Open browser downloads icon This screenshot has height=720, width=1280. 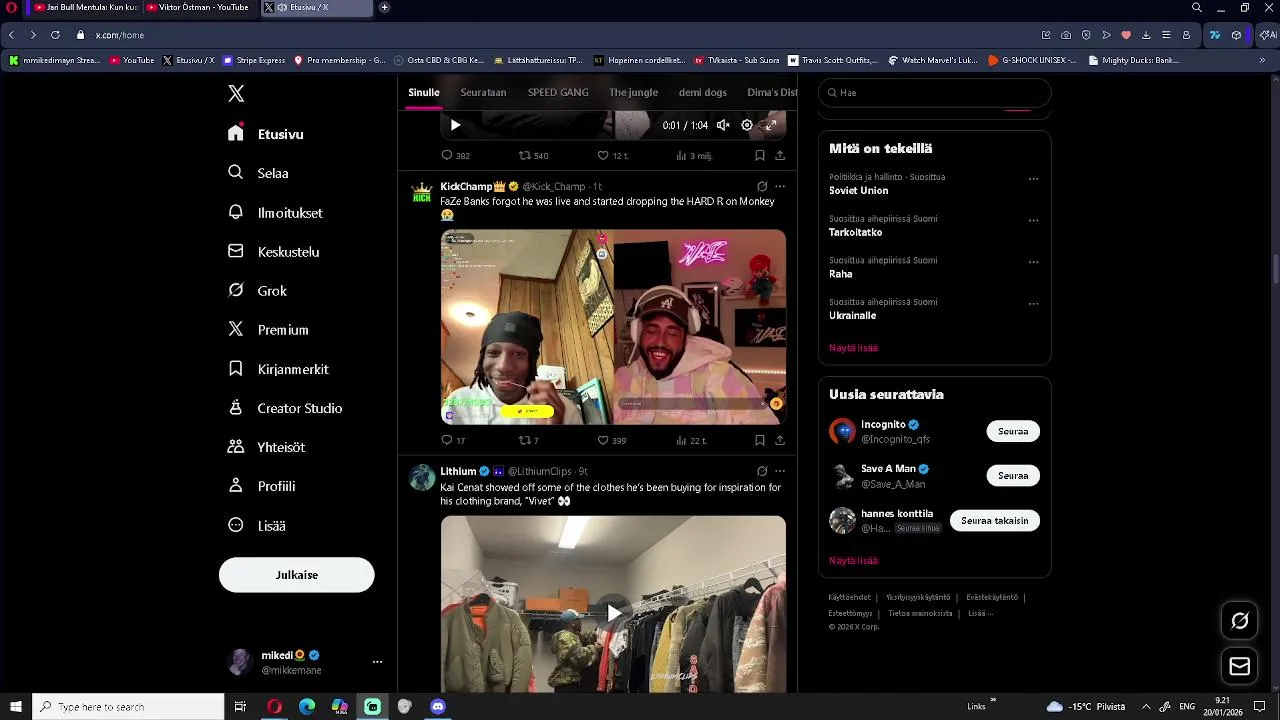(1146, 34)
